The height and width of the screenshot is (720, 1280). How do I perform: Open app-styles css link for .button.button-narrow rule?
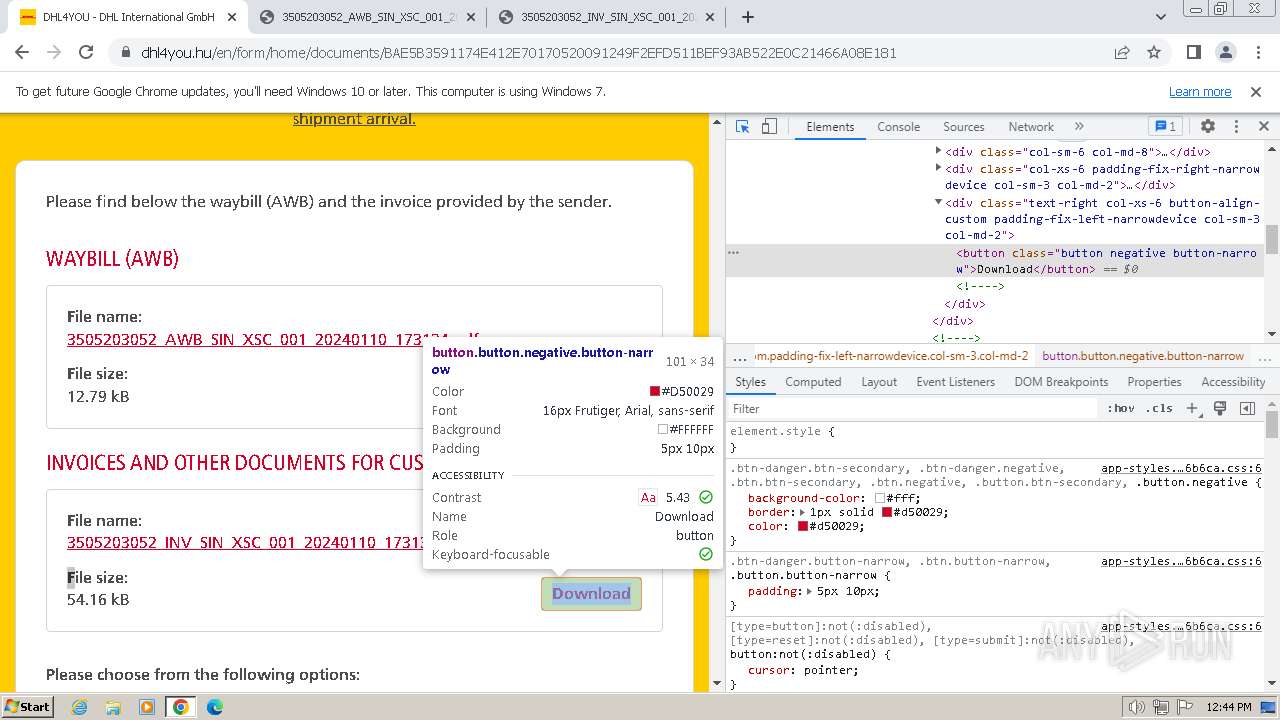[x=1181, y=561]
